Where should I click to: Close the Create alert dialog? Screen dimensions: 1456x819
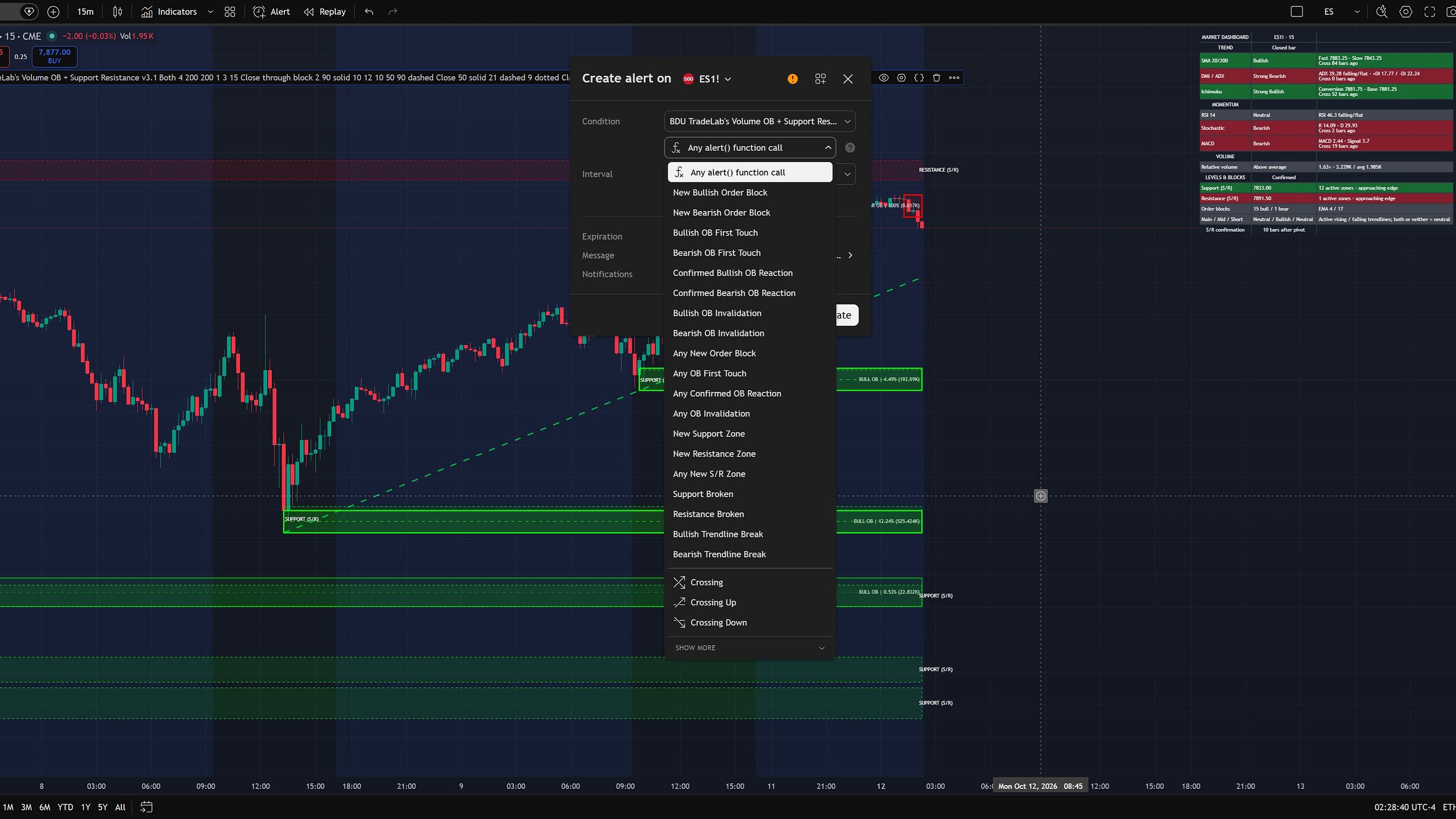848,78
